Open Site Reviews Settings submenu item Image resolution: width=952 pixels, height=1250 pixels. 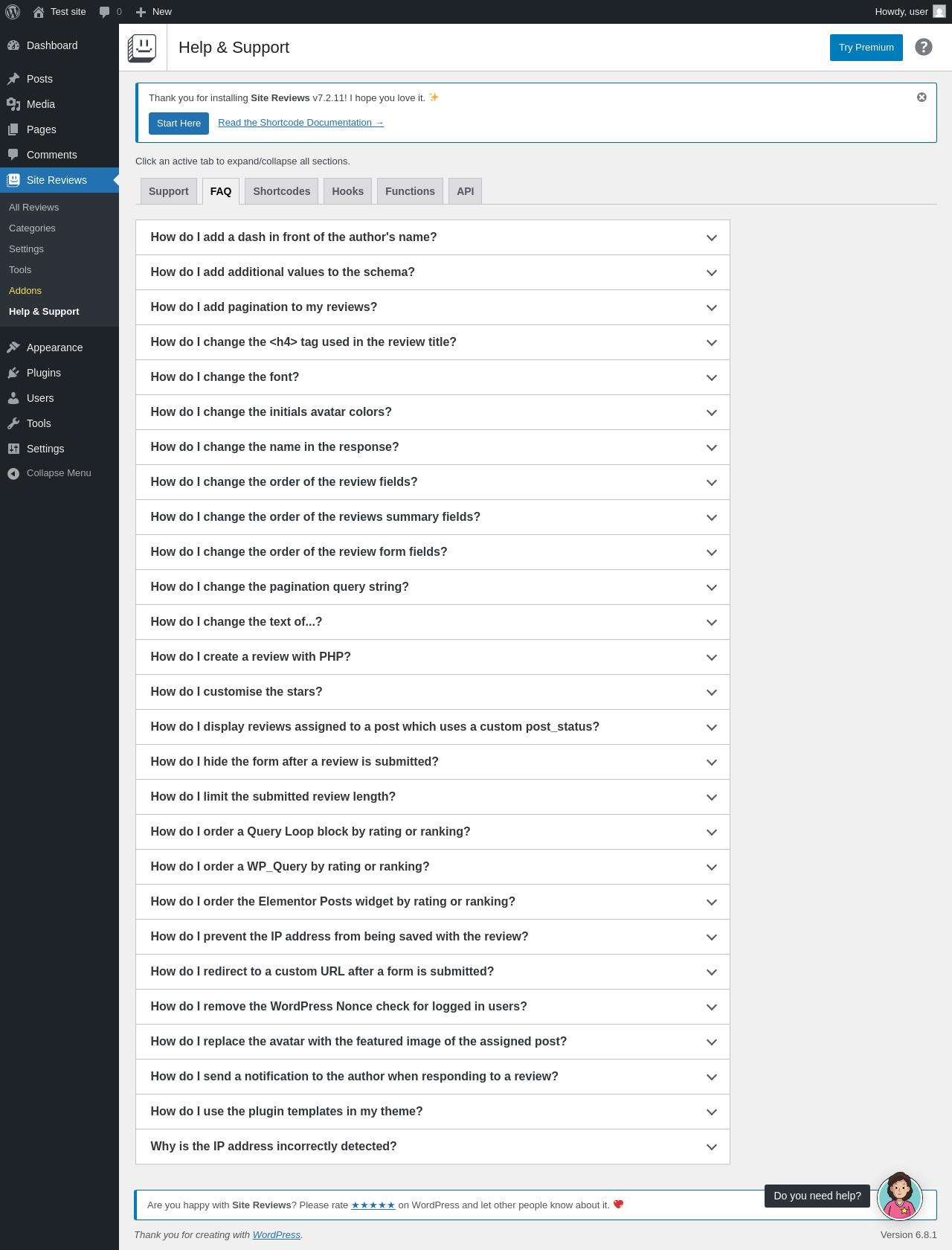click(59, 249)
